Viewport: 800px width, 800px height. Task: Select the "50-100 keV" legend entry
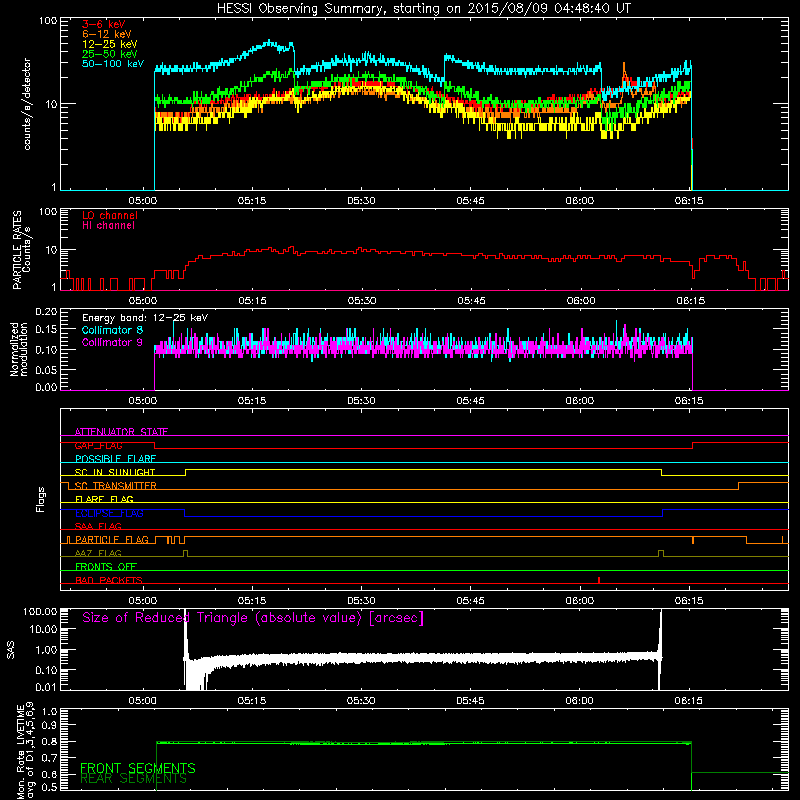(x=113, y=64)
